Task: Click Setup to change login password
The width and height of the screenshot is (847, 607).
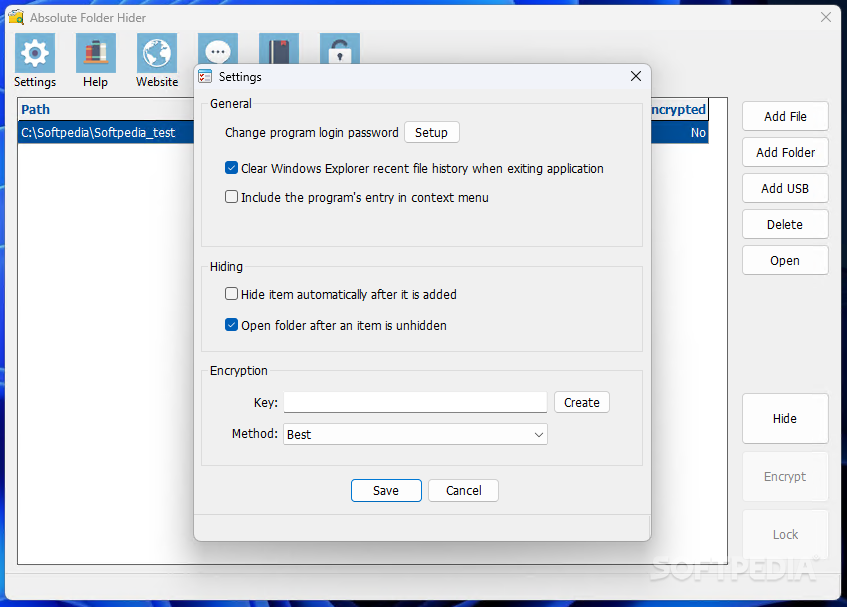Action: click(x=432, y=132)
